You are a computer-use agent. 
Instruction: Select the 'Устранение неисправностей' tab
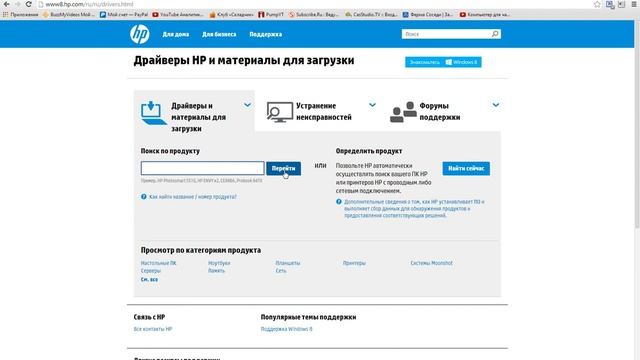click(x=317, y=111)
